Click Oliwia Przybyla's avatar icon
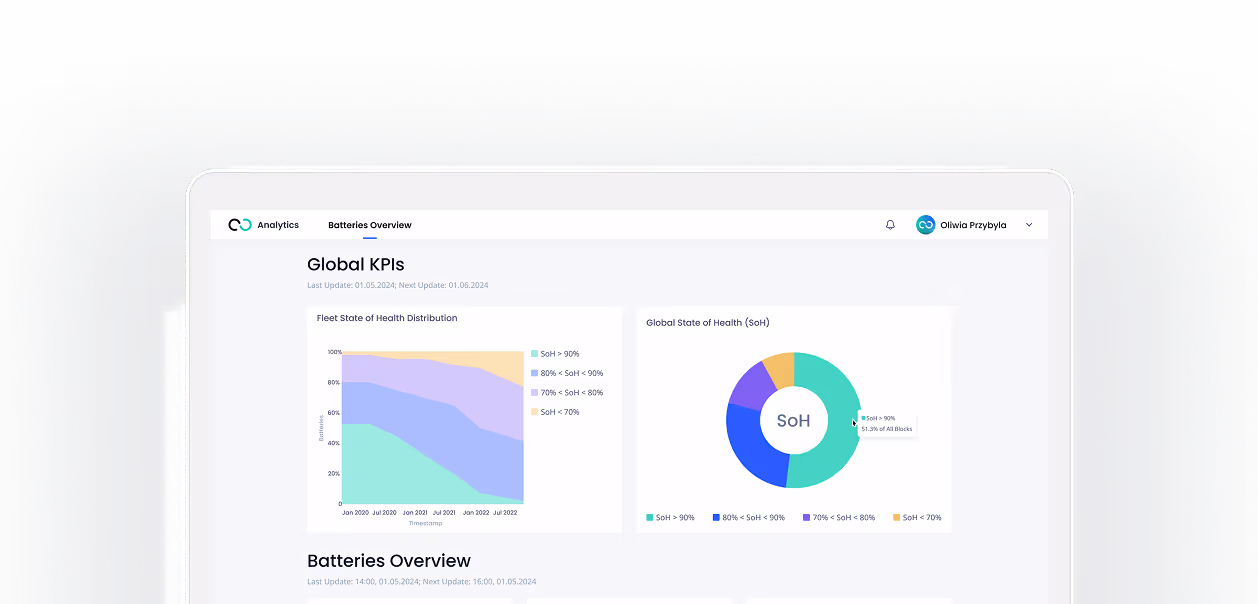Image resolution: width=1258 pixels, height=604 pixels. pyautogui.click(x=924, y=224)
